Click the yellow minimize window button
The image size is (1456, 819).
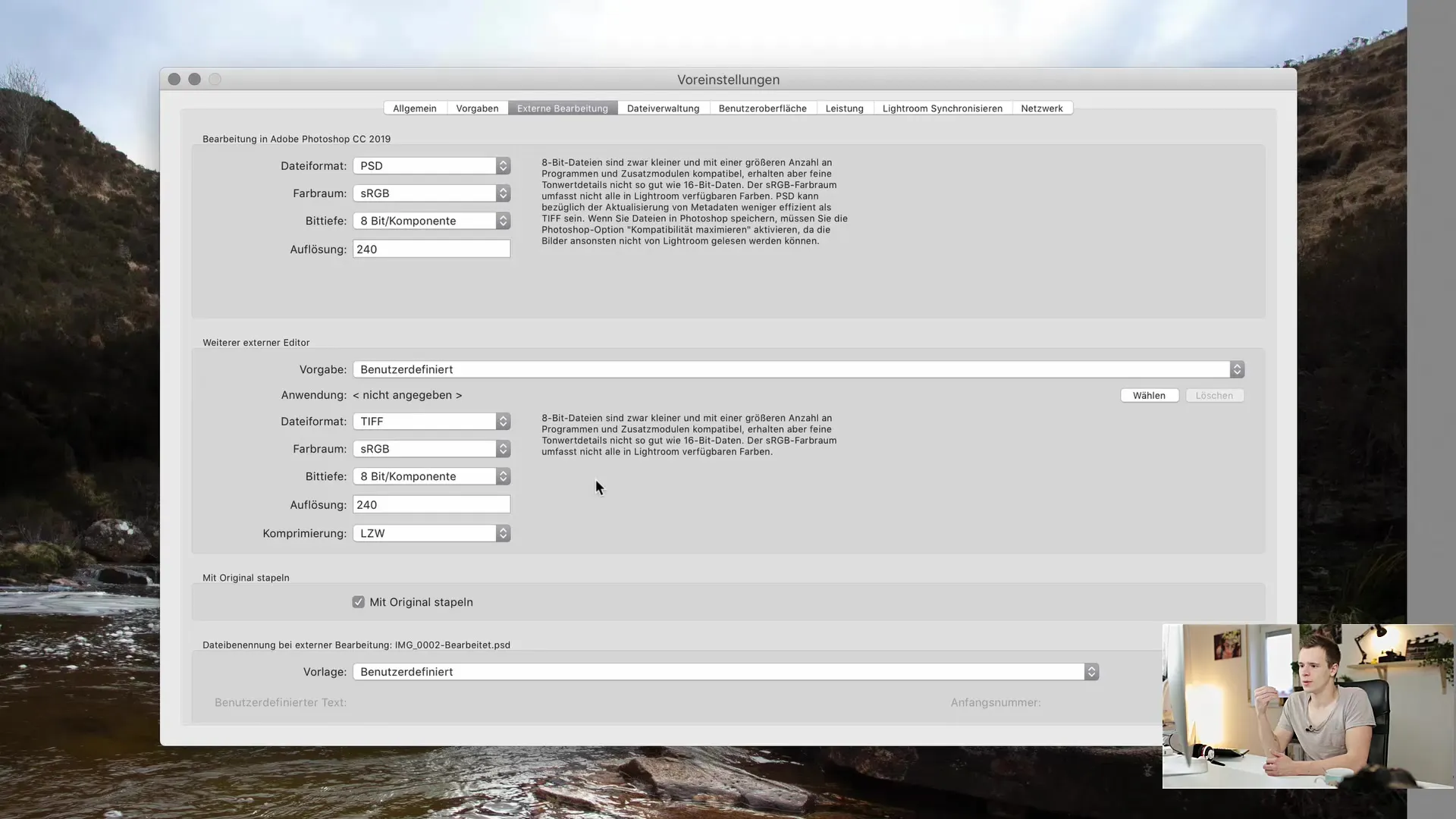coord(194,80)
